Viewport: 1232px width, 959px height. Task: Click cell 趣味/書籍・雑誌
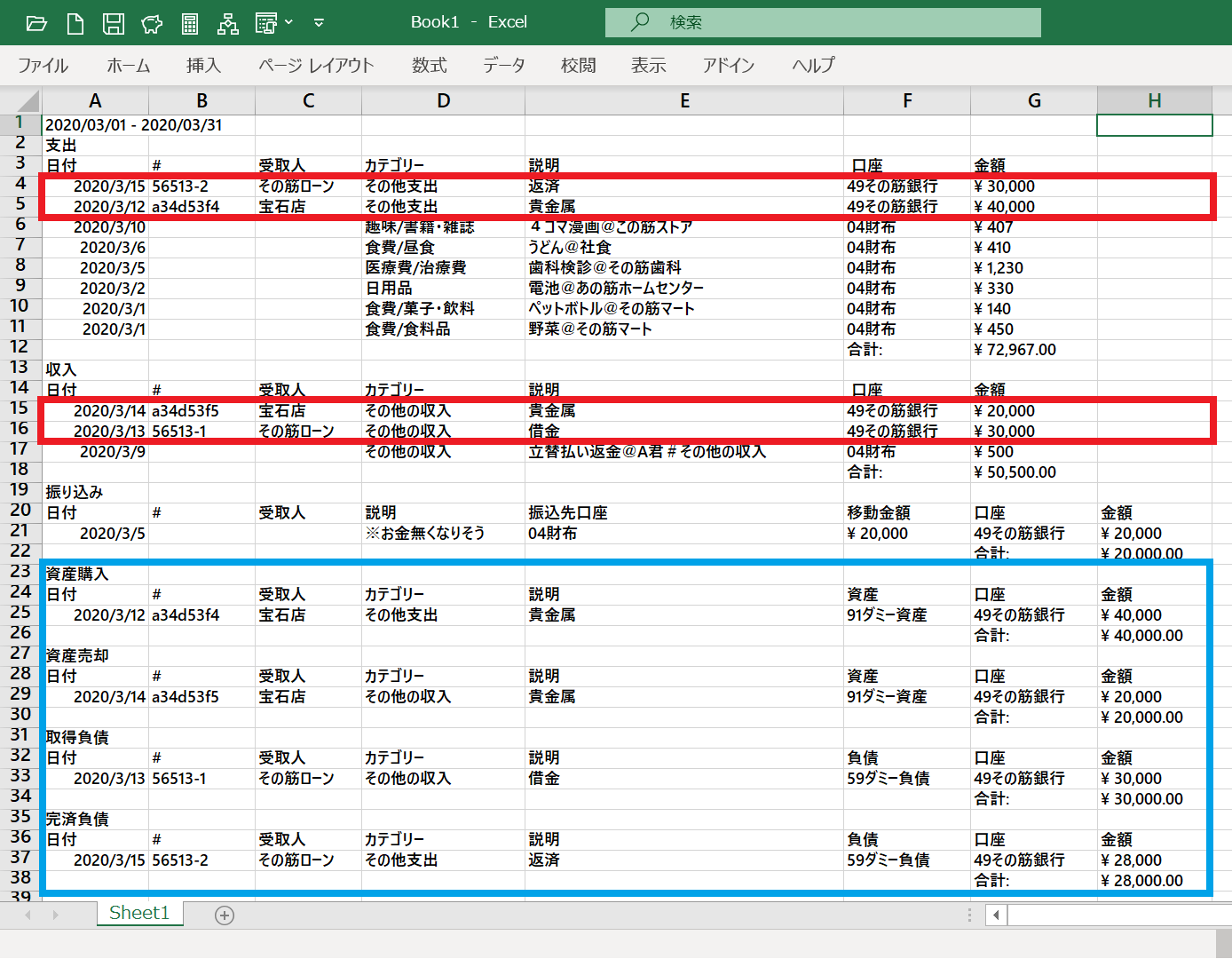(443, 227)
